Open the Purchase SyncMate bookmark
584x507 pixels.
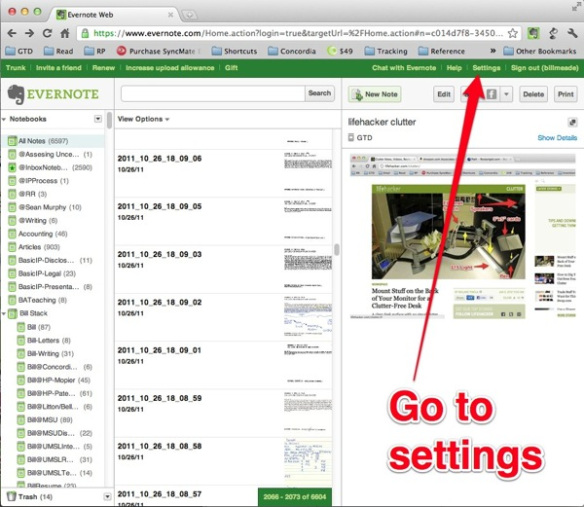coord(159,51)
